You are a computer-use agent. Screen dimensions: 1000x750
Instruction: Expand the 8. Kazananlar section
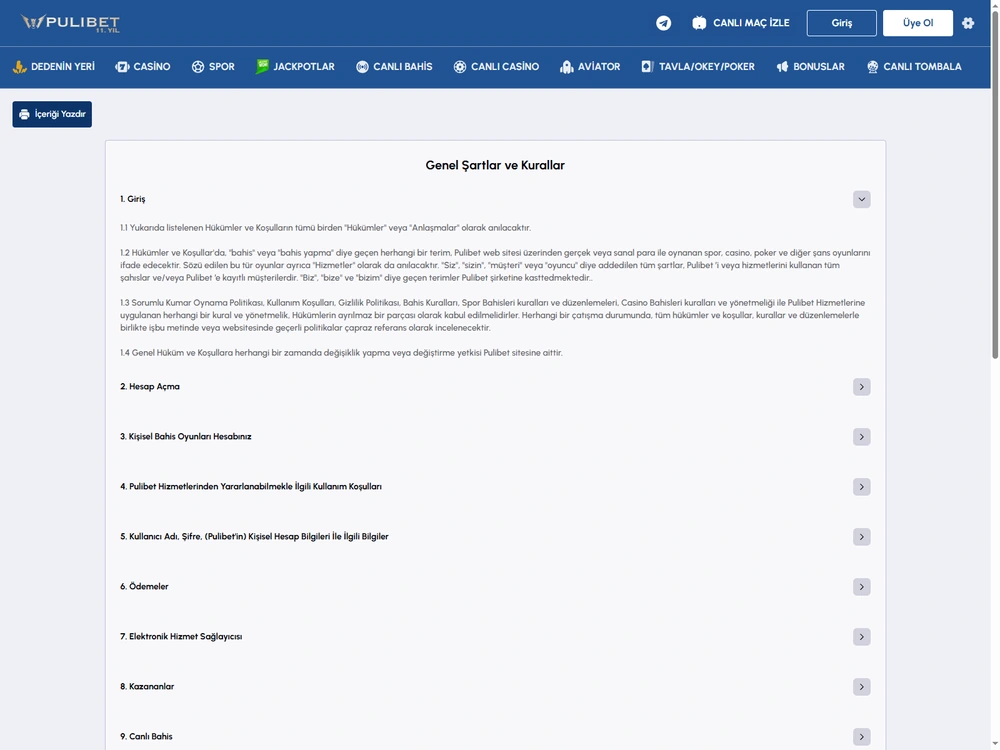tap(862, 686)
